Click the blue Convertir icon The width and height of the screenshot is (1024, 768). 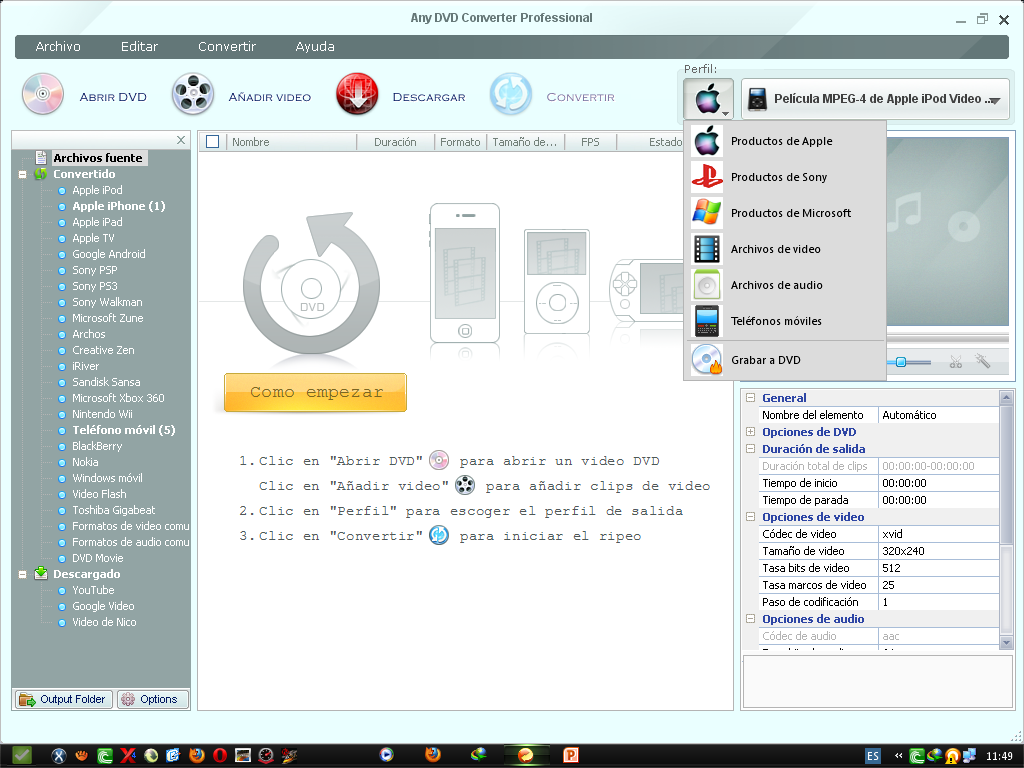click(x=511, y=95)
